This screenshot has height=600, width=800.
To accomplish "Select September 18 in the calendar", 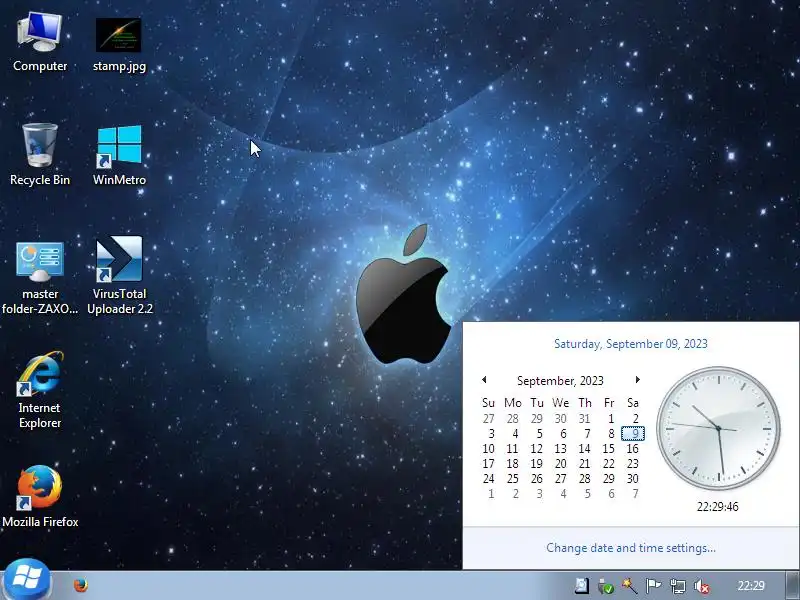I will pyautogui.click(x=513, y=464).
